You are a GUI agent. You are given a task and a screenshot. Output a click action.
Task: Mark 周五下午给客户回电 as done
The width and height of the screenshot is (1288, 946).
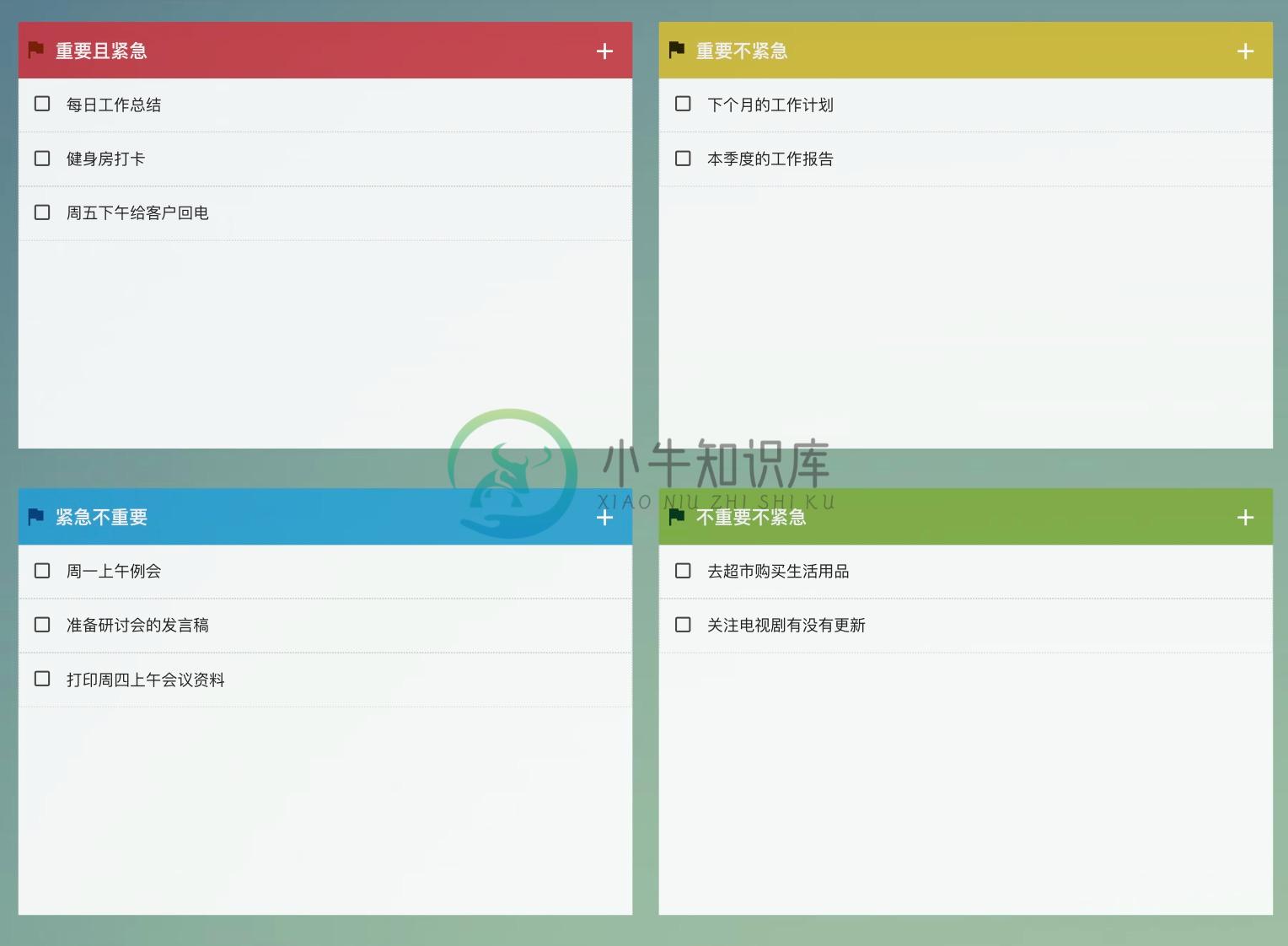[x=42, y=212]
